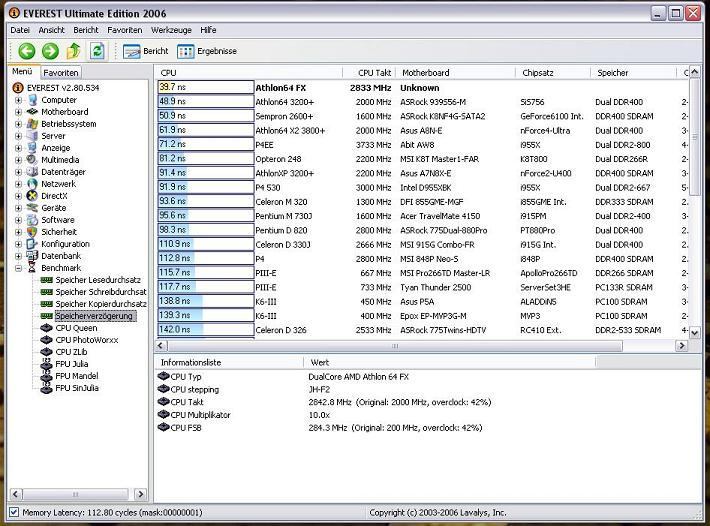Image resolution: width=710 pixels, height=526 pixels.
Task: Click the results list horizontal scrollbar thumb
Action: [x=395, y=346]
